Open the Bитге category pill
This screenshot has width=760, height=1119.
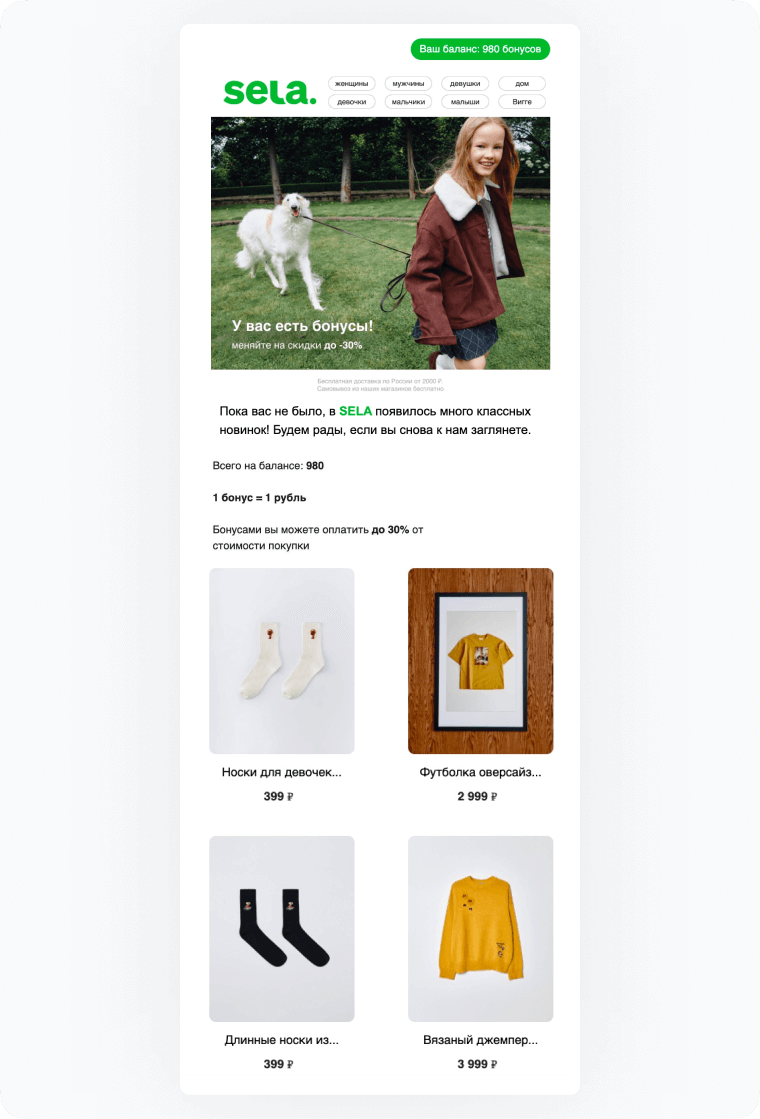(522, 102)
